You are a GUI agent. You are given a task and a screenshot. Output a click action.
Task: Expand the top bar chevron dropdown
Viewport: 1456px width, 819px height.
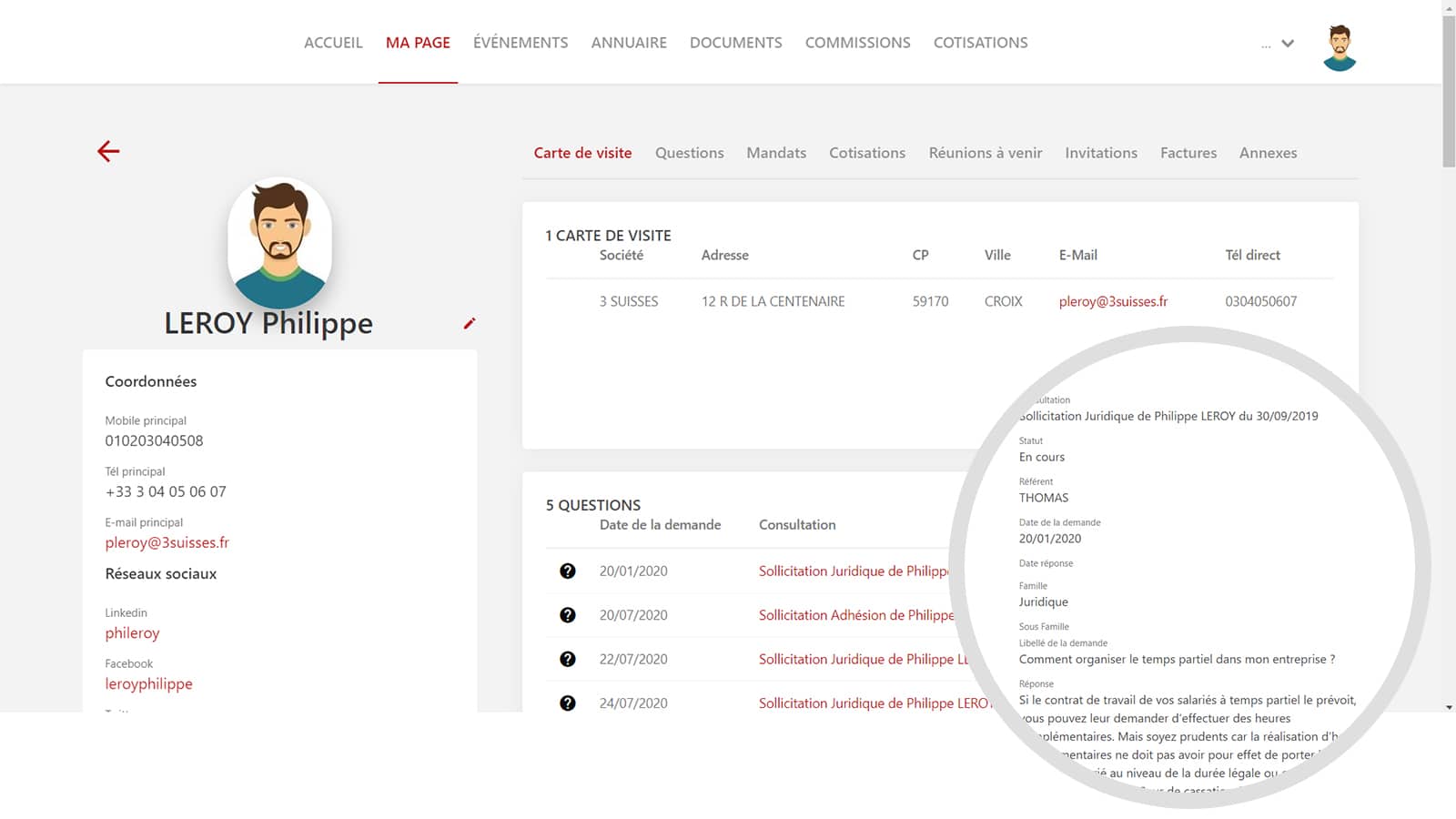pyautogui.click(x=1288, y=44)
